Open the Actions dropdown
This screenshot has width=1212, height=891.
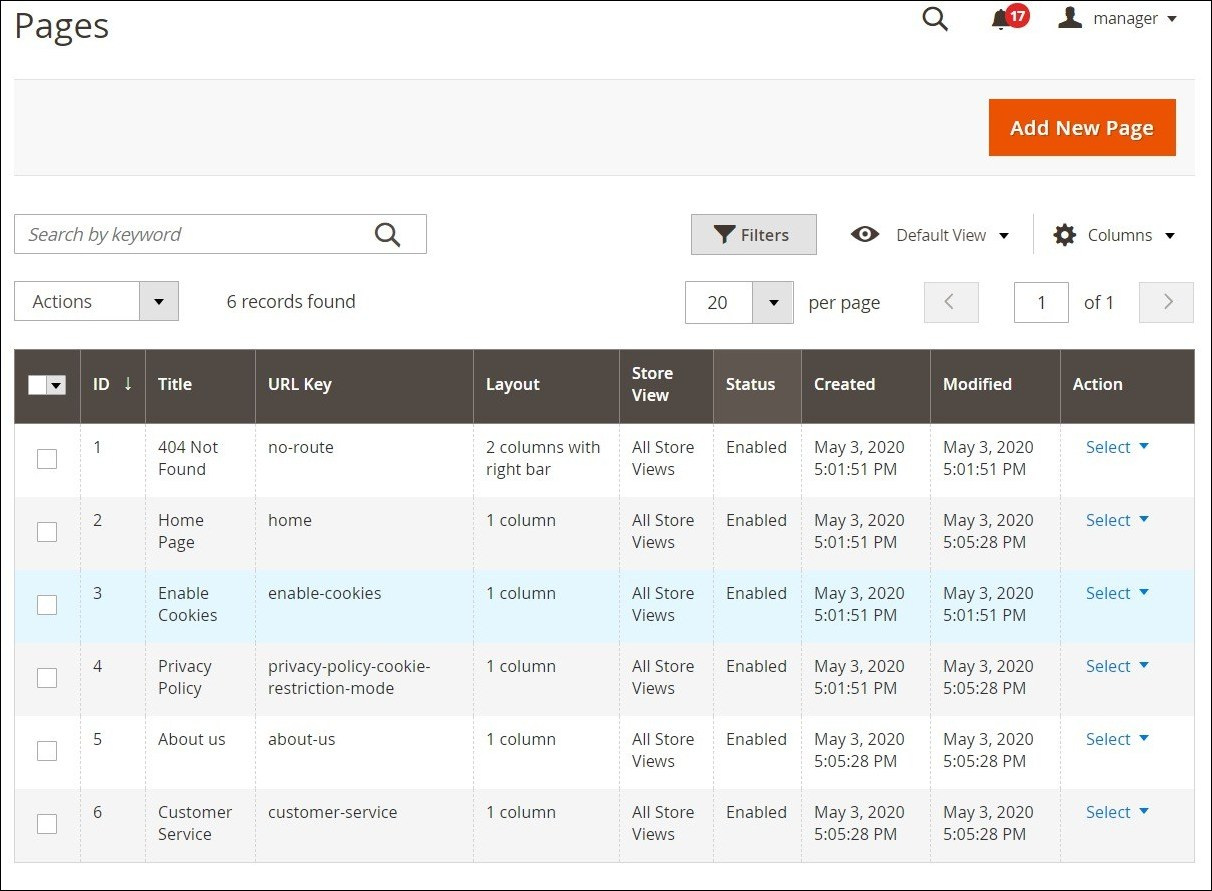pos(96,301)
